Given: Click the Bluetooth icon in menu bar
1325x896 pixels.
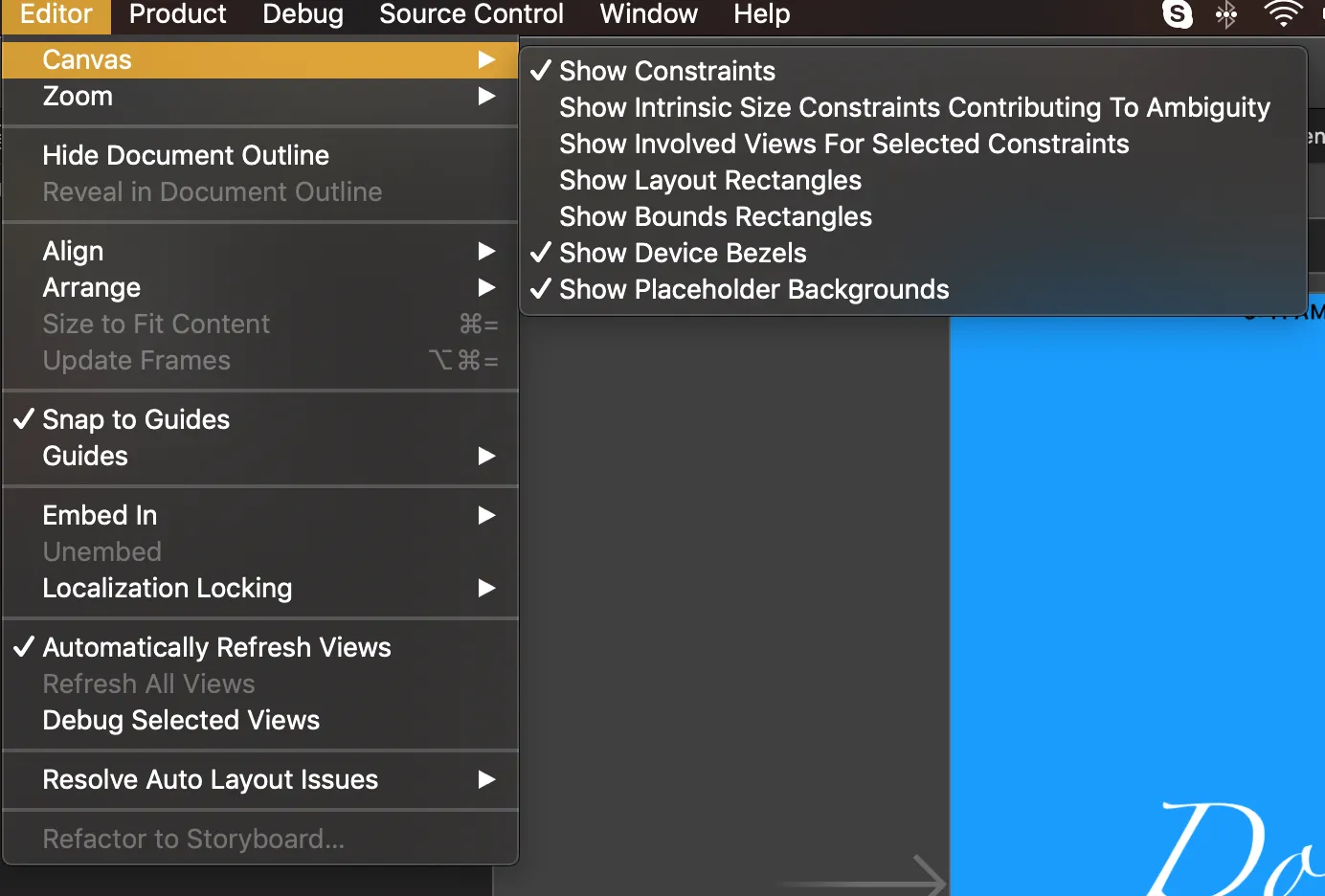Looking at the screenshot, I should (x=1226, y=14).
